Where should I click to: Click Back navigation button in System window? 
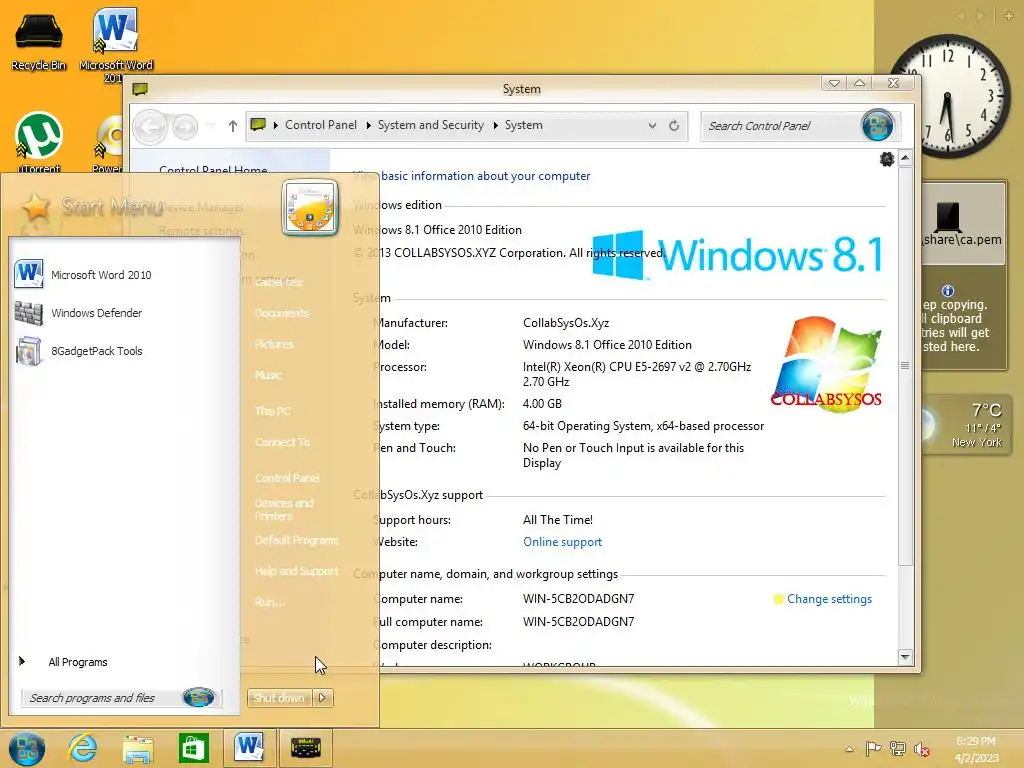[150, 126]
